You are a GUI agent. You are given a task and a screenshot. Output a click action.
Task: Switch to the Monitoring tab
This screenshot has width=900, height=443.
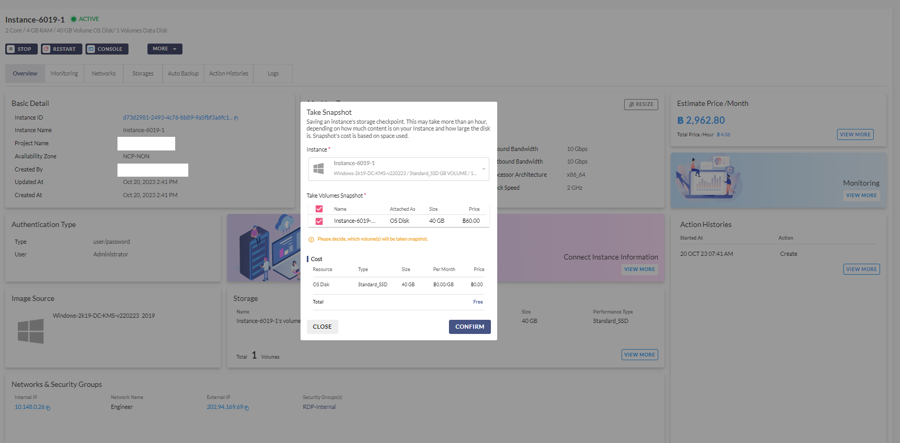coord(64,74)
